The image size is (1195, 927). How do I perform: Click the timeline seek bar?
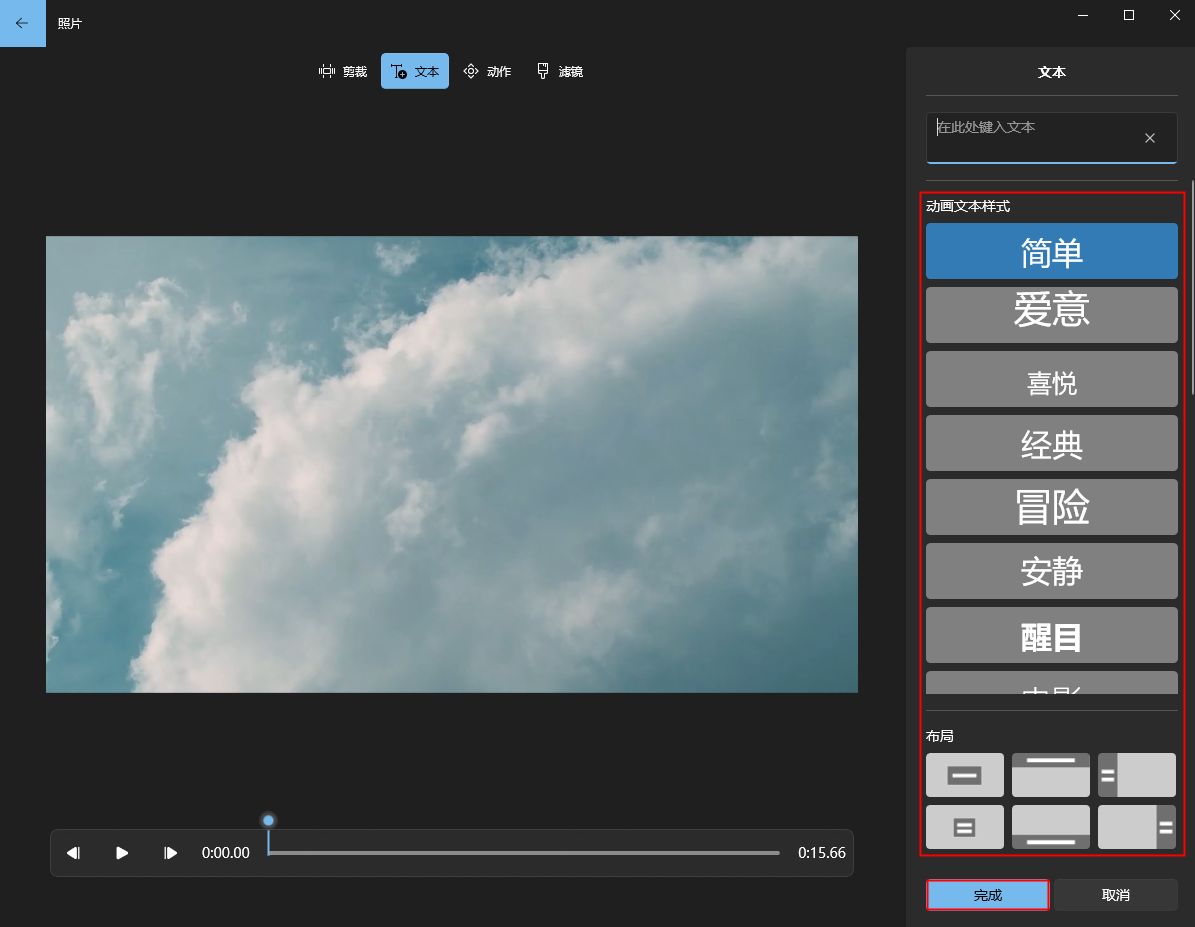coord(523,853)
